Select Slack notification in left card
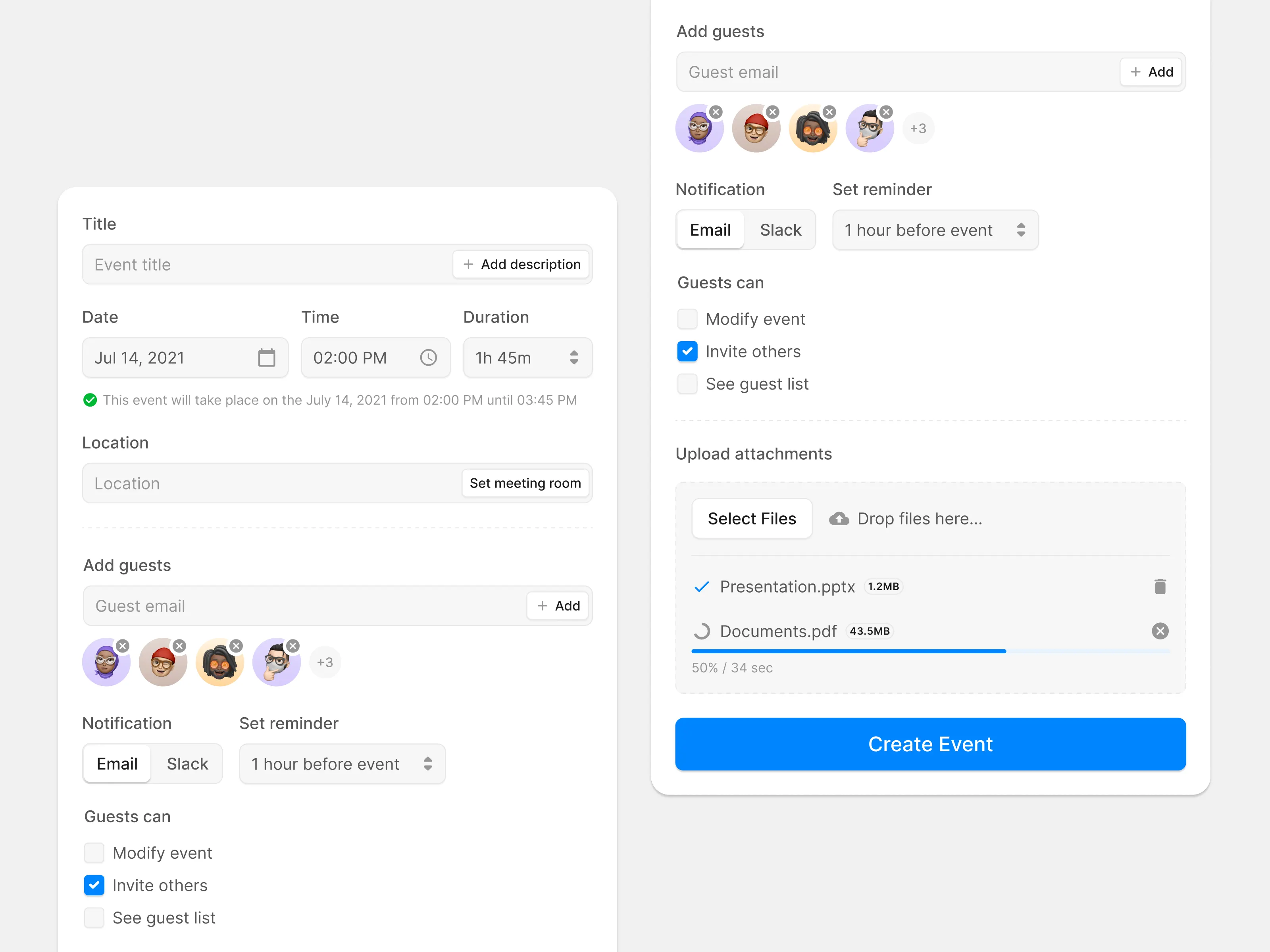This screenshot has width=1270, height=952. [x=187, y=764]
